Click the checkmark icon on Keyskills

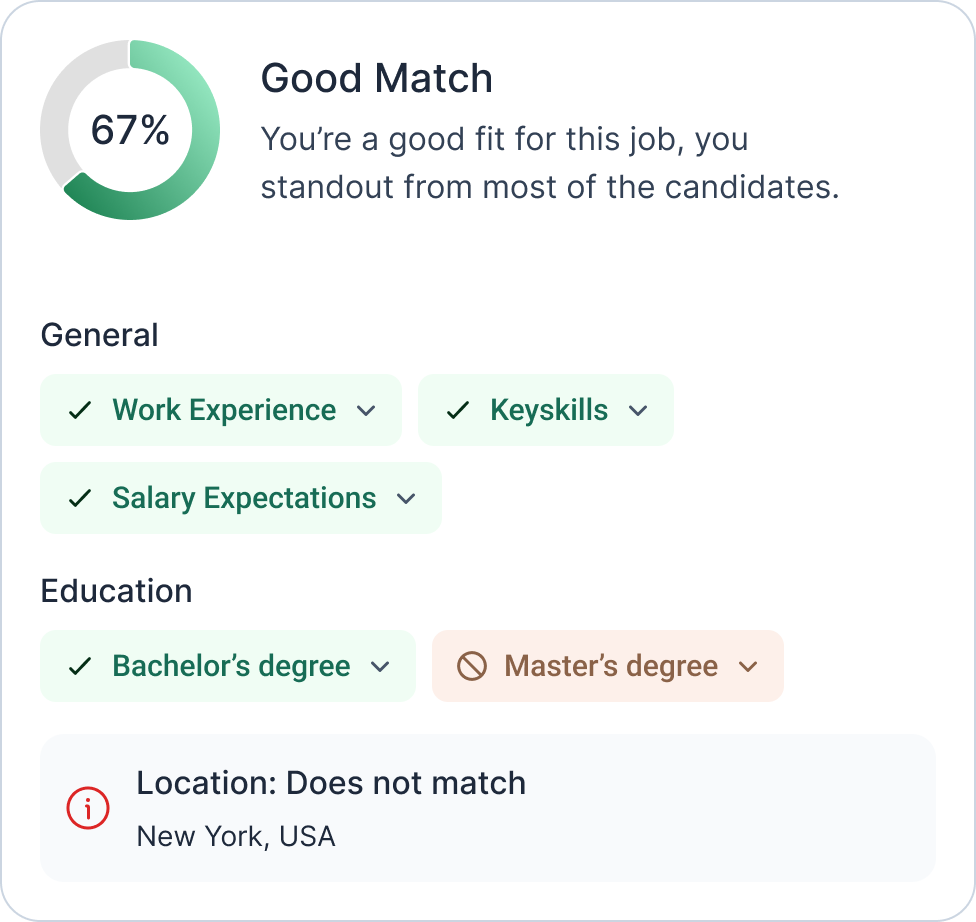[x=457, y=409]
